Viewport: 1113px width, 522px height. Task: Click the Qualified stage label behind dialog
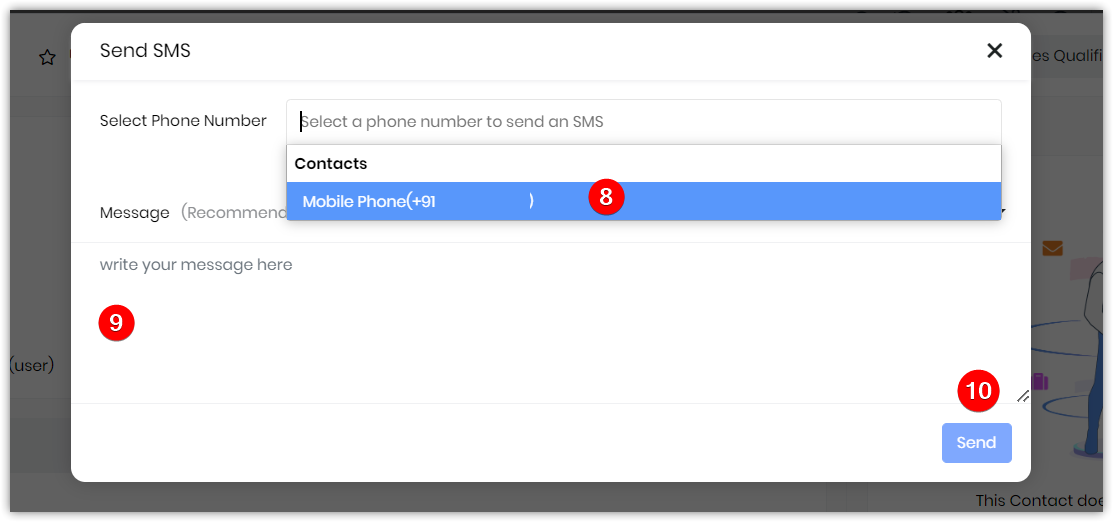click(x=1071, y=55)
